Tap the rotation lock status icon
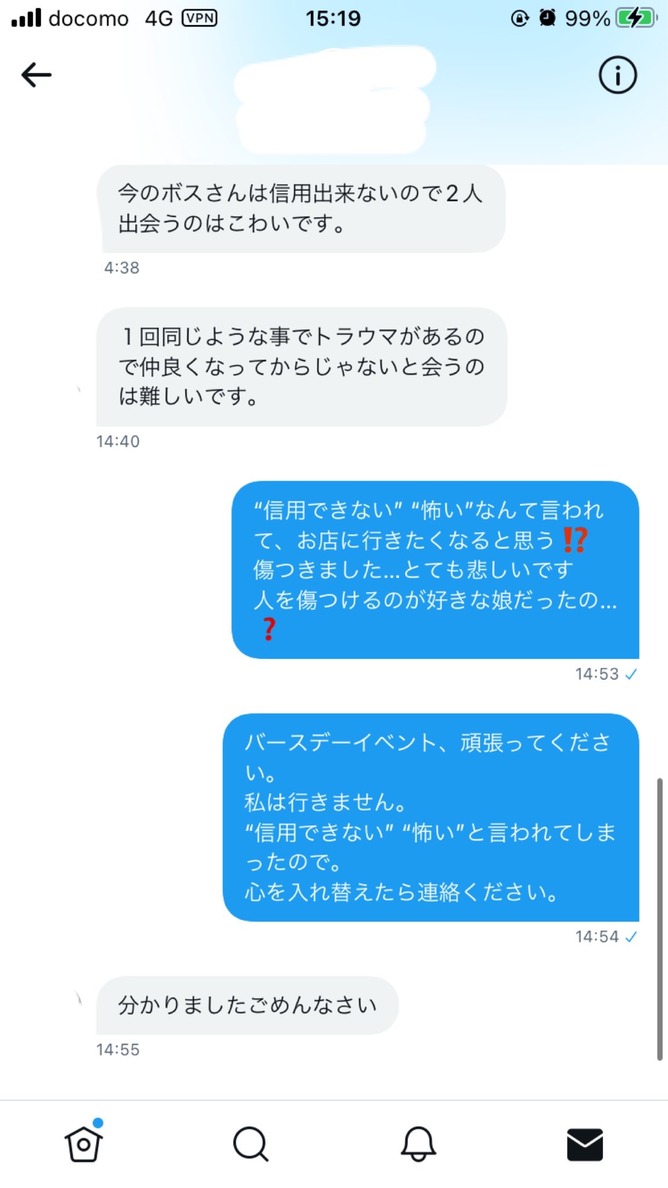This screenshot has height=1188, width=668. (x=521, y=18)
